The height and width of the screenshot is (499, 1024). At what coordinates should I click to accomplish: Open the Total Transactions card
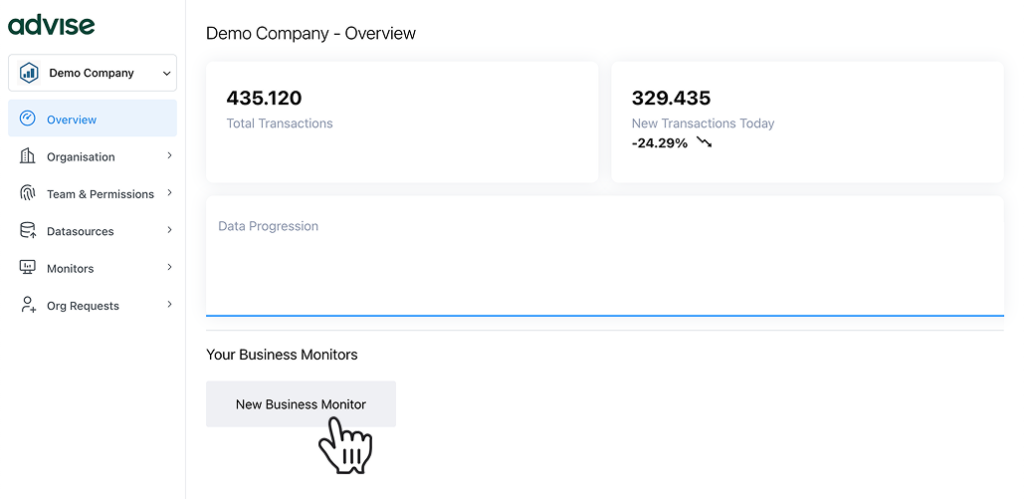401,121
